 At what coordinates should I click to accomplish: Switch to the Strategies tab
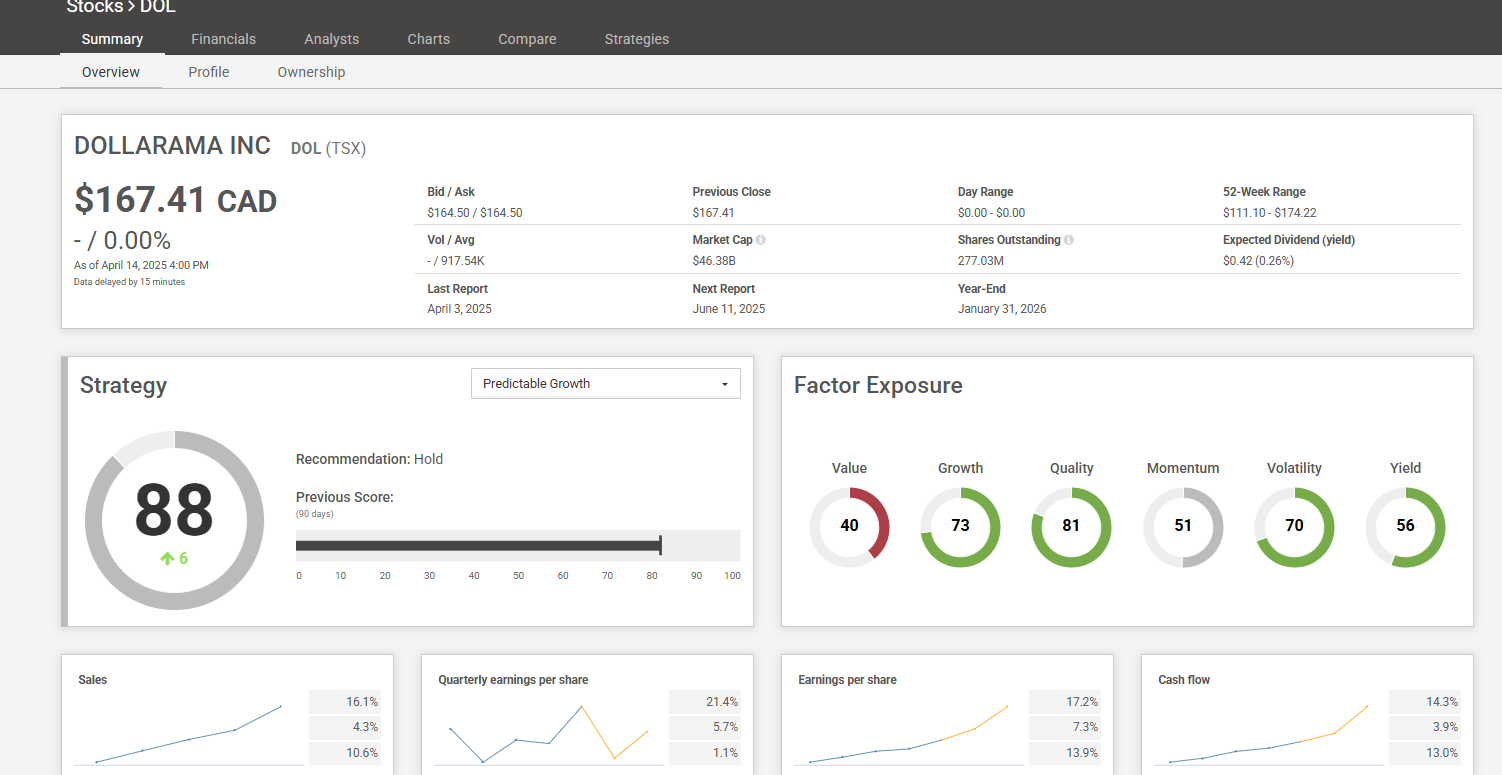click(x=637, y=39)
